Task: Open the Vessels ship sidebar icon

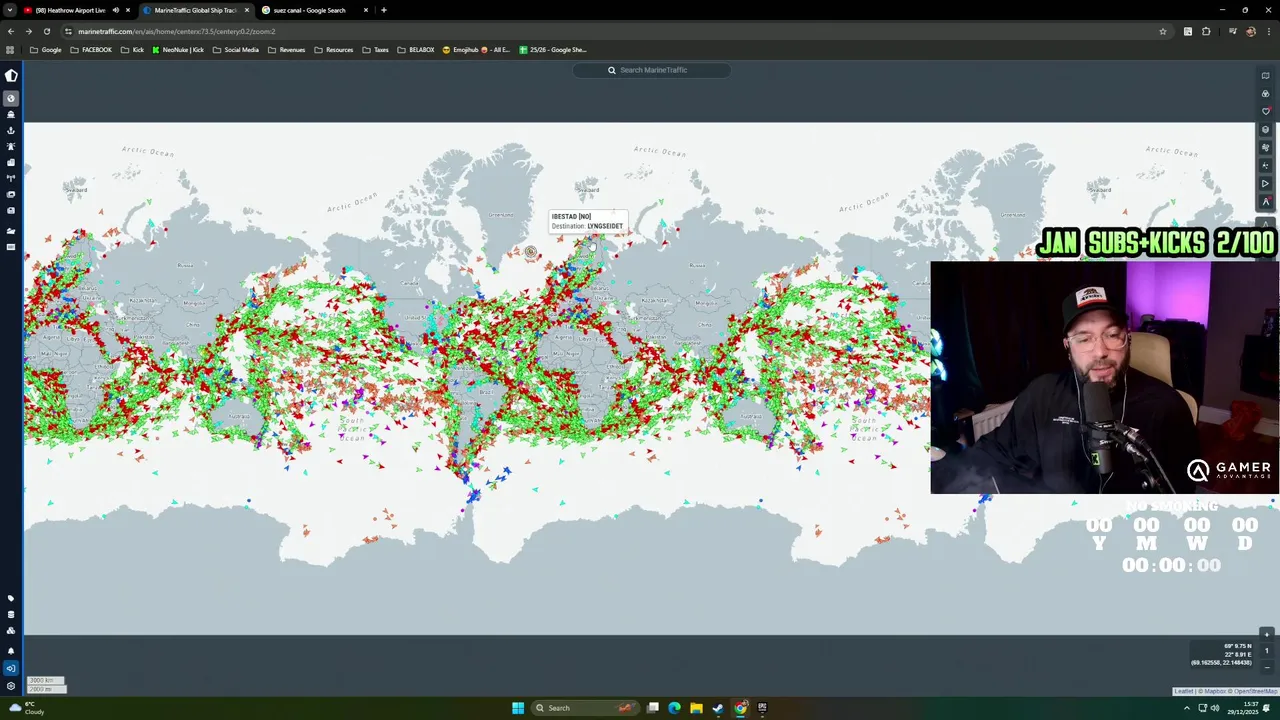Action: (x=11, y=114)
